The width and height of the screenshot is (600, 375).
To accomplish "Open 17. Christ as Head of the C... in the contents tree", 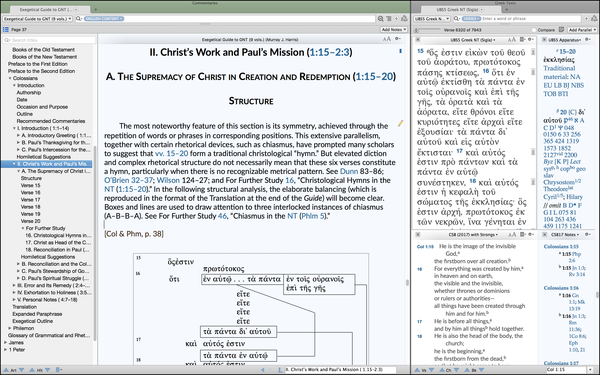I will (58, 242).
